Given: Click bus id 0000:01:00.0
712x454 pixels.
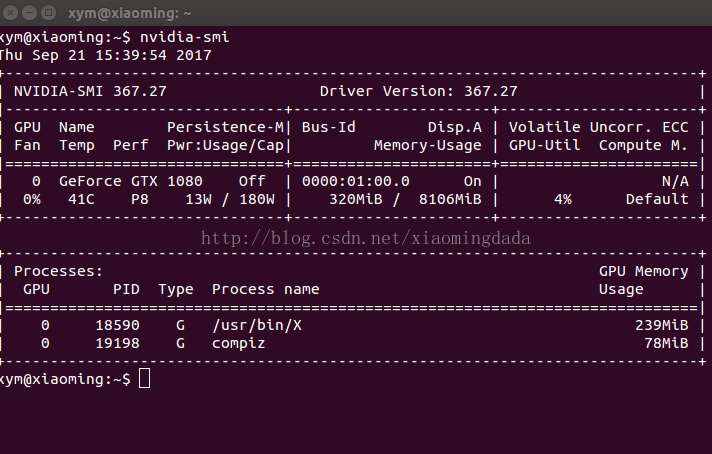Looking at the screenshot, I should pyautogui.click(x=356, y=182).
